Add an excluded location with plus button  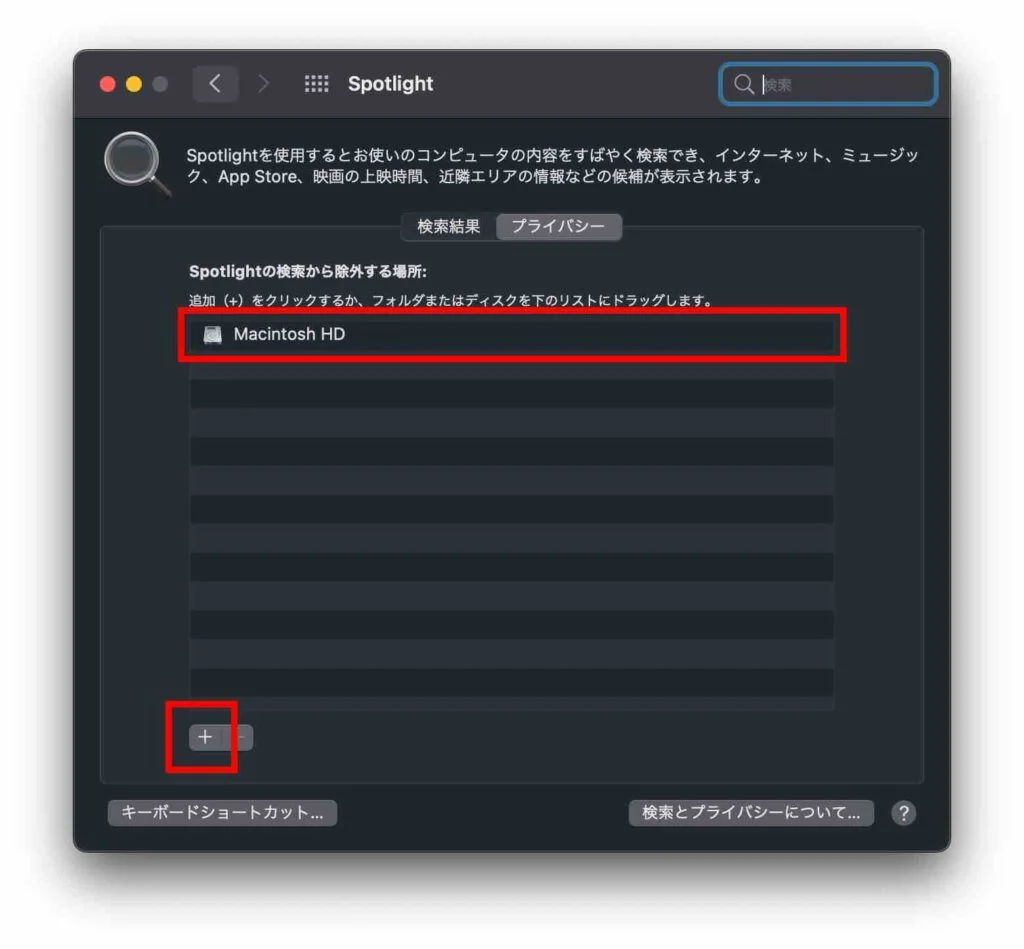pyautogui.click(x=205, y=737)
